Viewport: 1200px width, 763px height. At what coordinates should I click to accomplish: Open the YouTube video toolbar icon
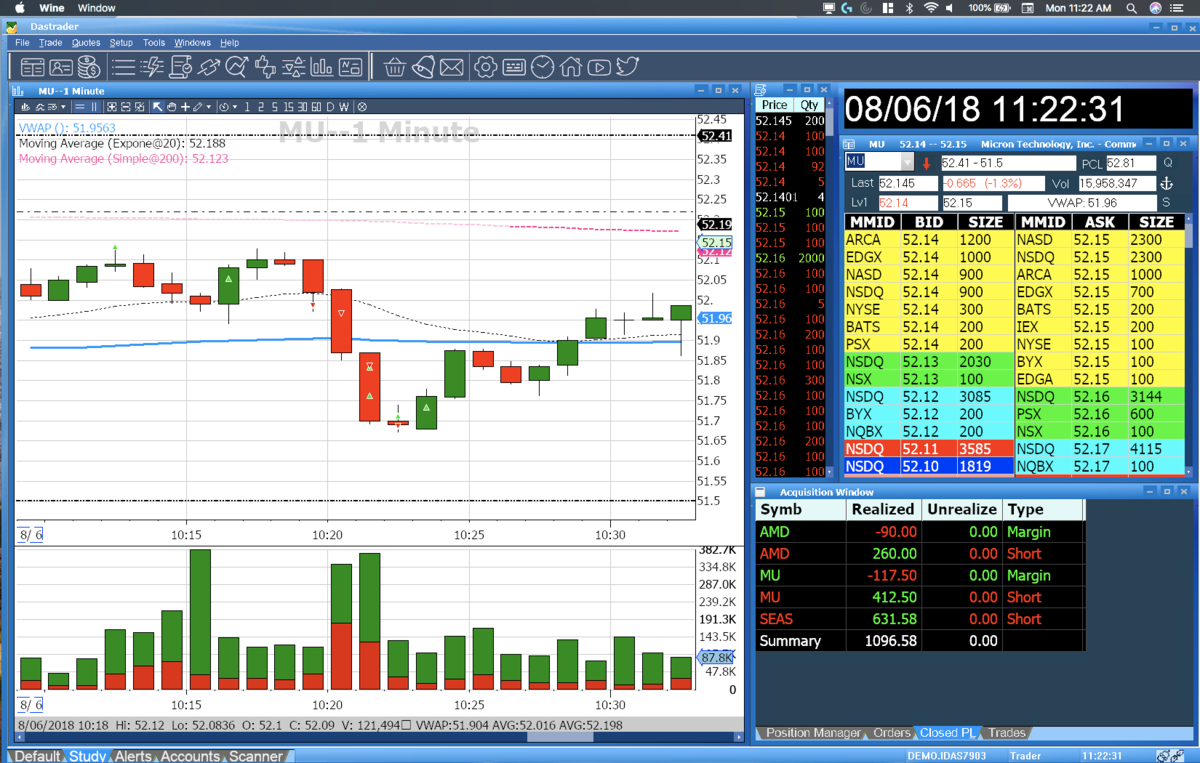click(x=599, y=67)
